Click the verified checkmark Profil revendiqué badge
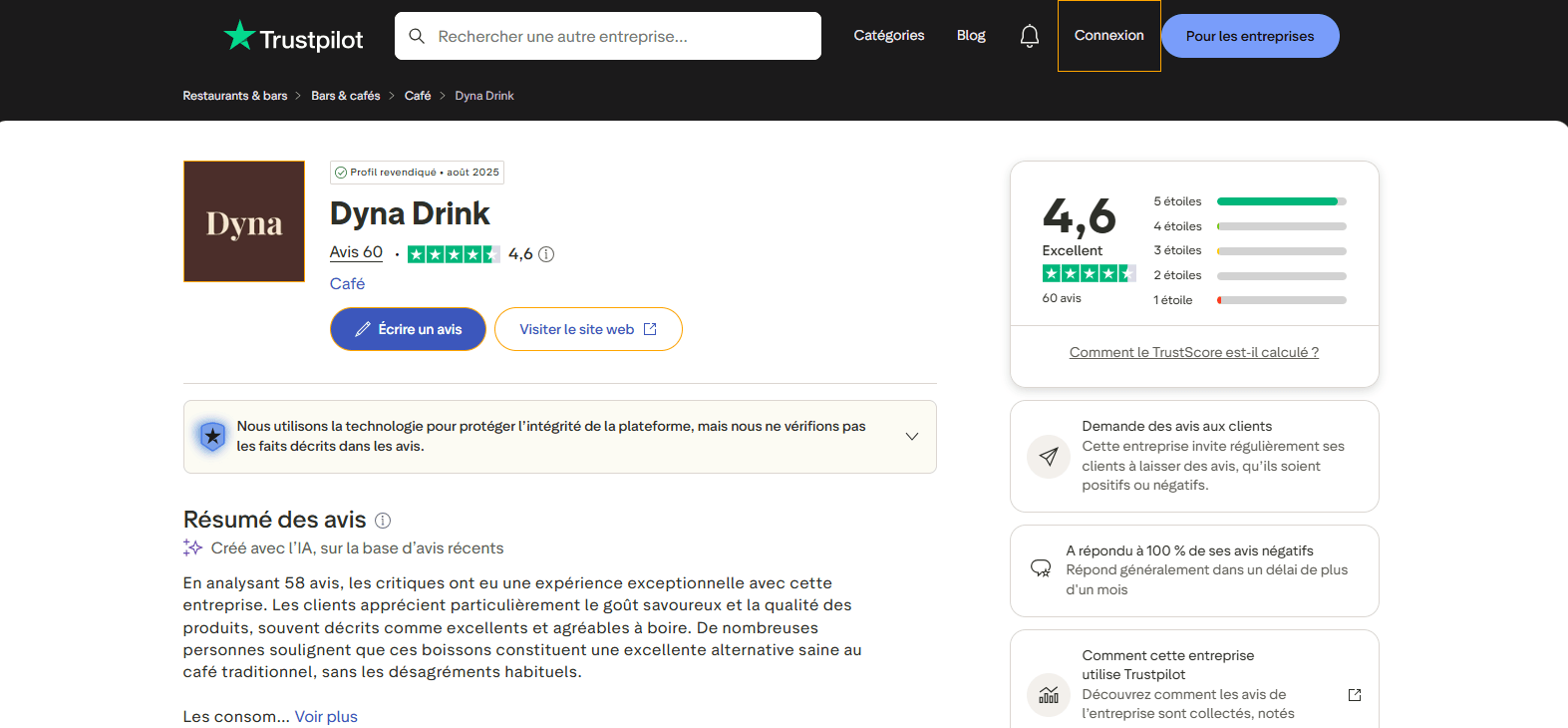The height and width of the screenshot is (728, 1568). click(417, 173)
